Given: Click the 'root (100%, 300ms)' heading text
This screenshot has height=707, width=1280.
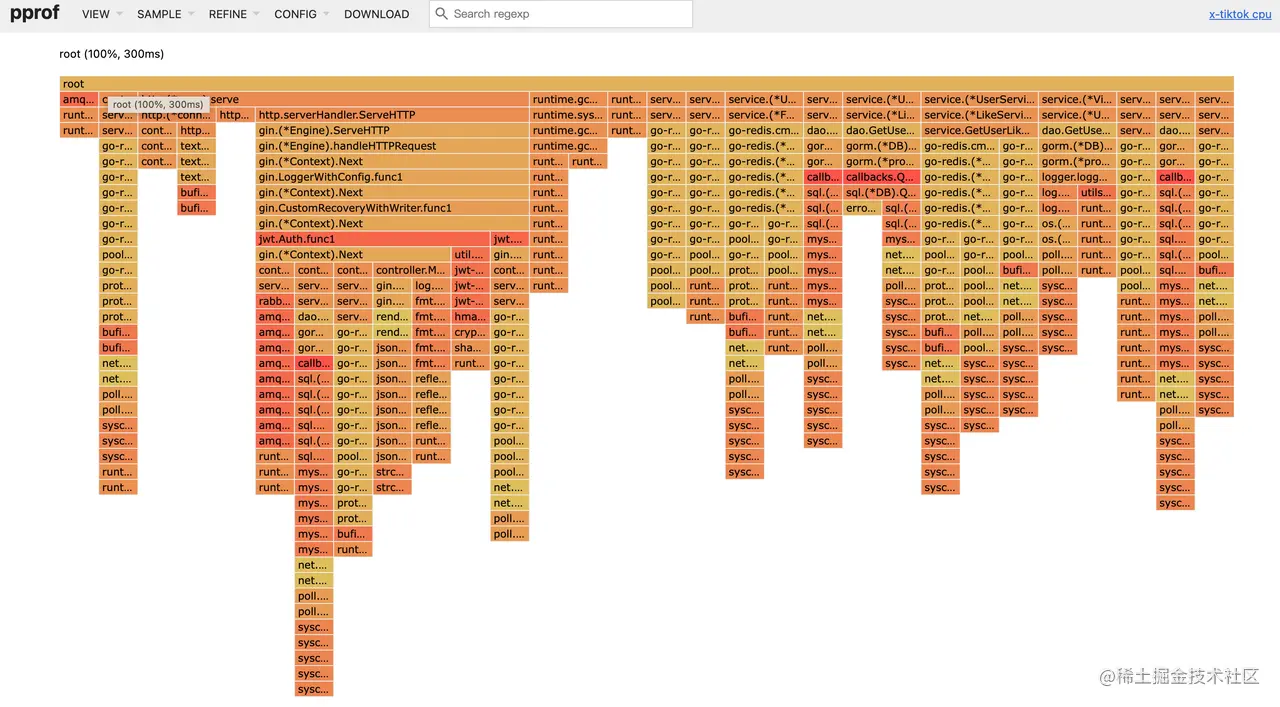Looking at the screenshot, I should click(x=112, y=54).
